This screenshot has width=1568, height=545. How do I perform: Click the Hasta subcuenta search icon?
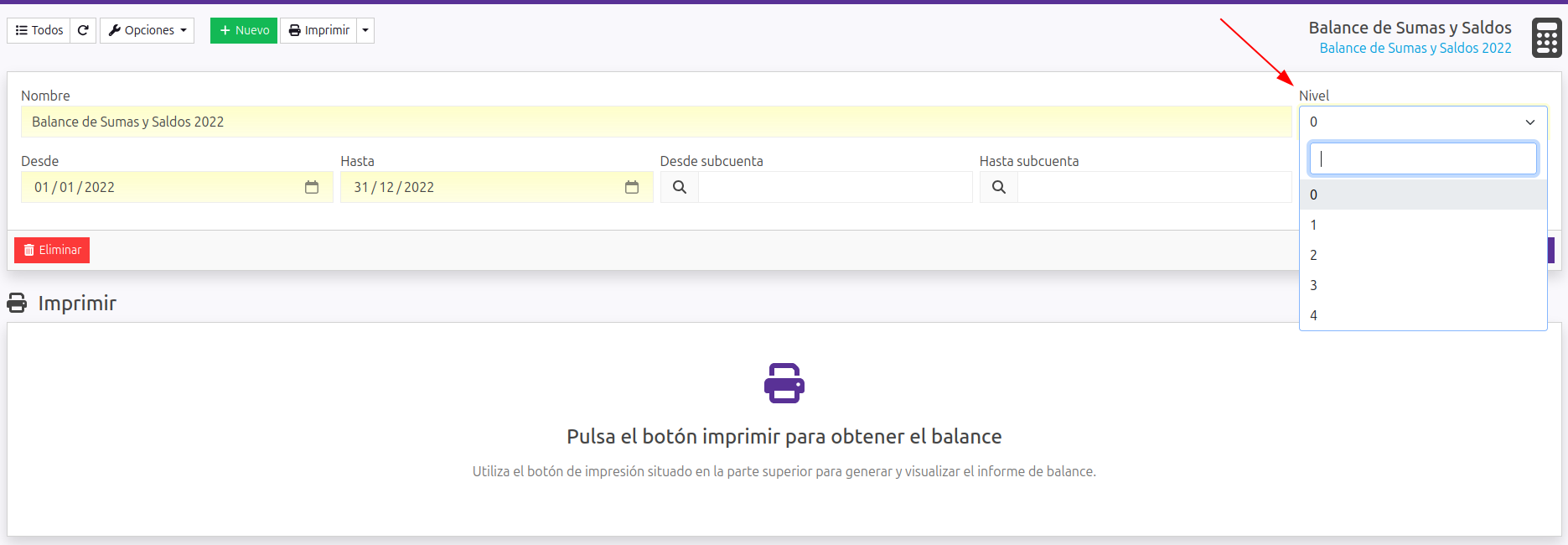click(x=999, y=187)
